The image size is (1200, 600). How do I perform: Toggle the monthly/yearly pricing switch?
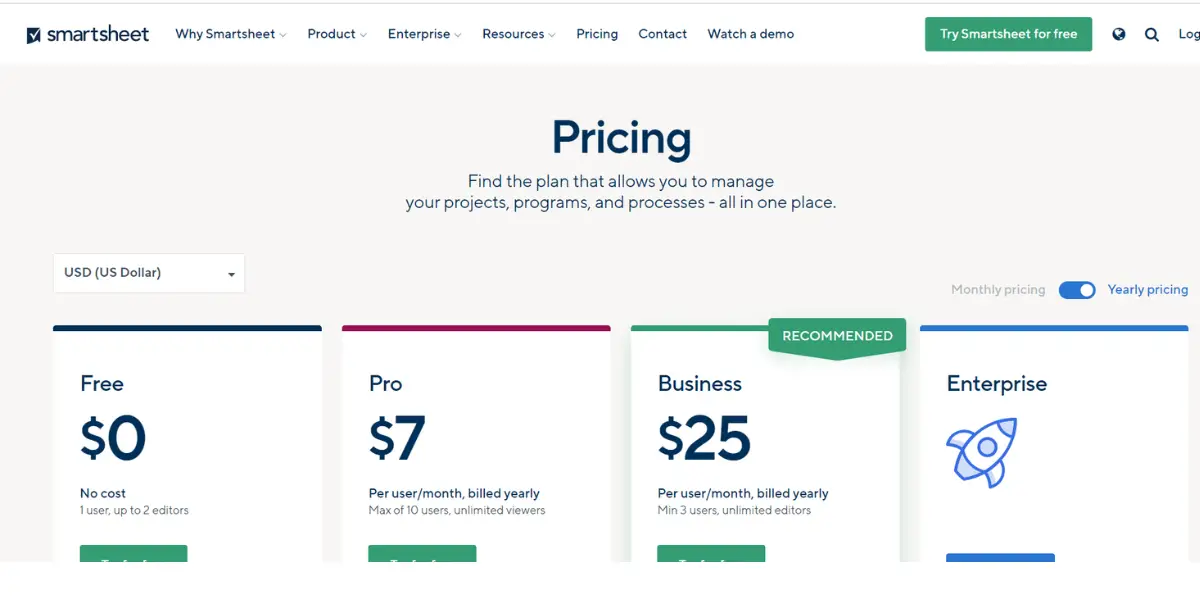(1077, 290)
